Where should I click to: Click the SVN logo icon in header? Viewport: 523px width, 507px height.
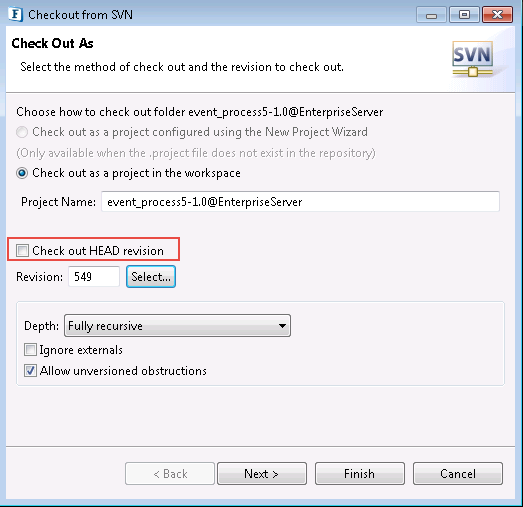click(x=473, y=59)
